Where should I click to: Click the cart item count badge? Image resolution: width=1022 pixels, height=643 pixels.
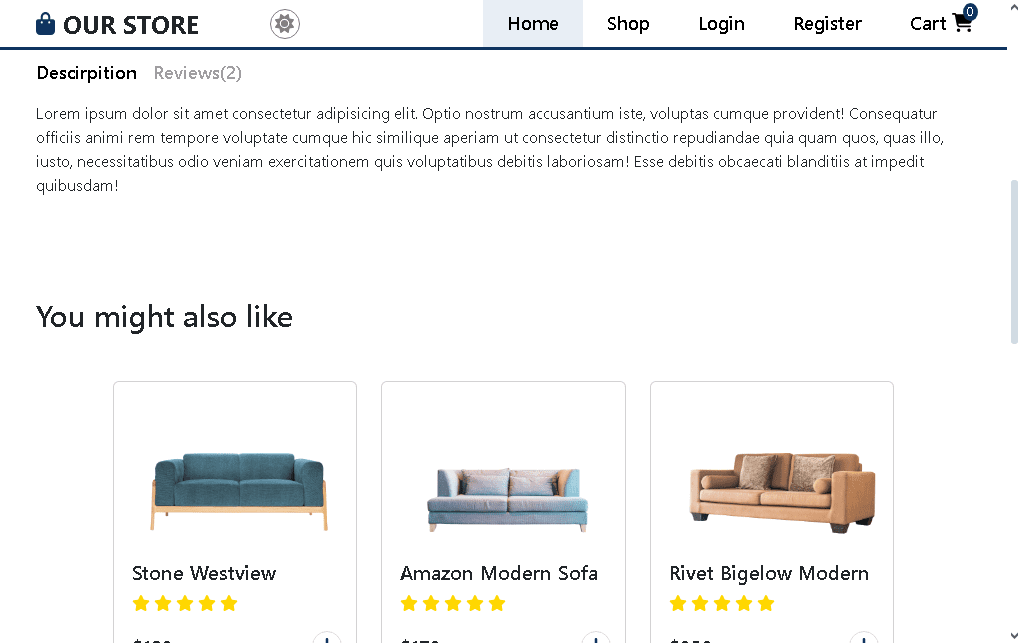(970, 12)
